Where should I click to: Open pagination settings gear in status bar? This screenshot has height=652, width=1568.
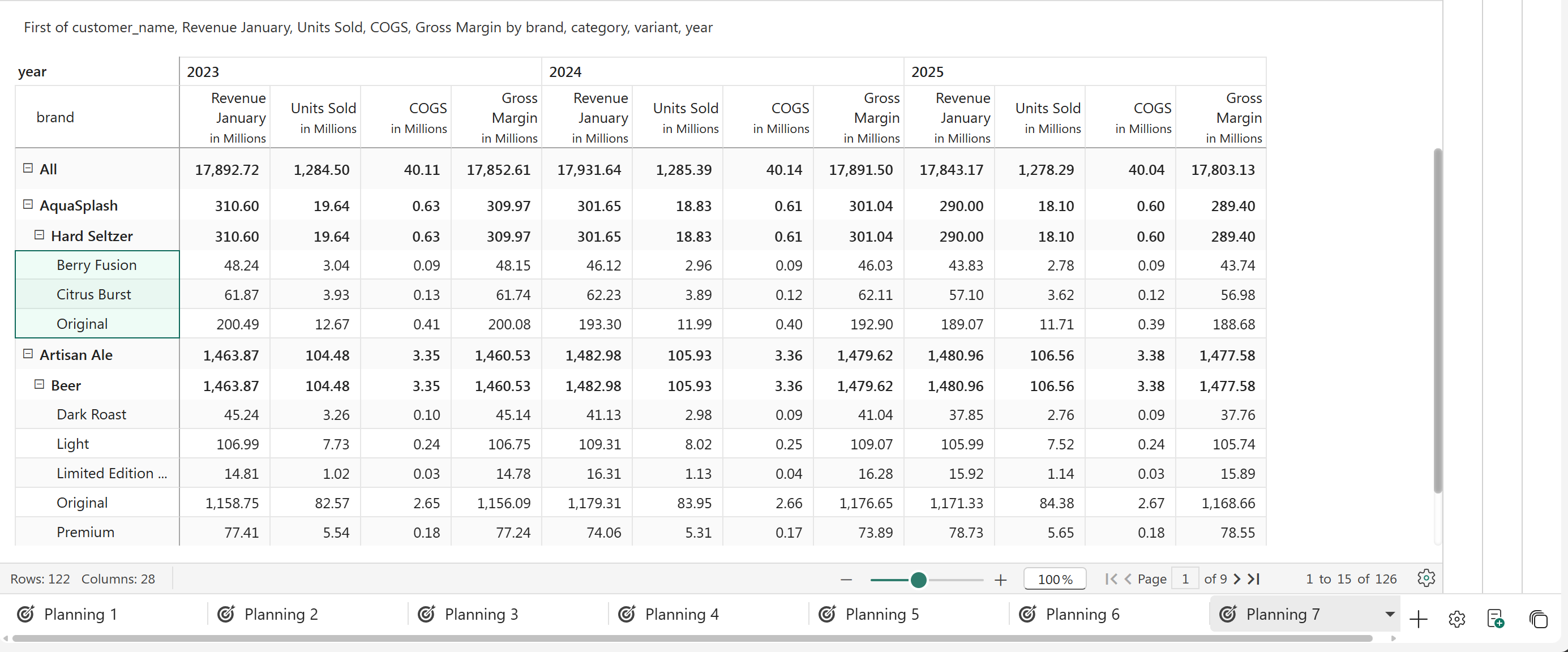[1425, 578]
